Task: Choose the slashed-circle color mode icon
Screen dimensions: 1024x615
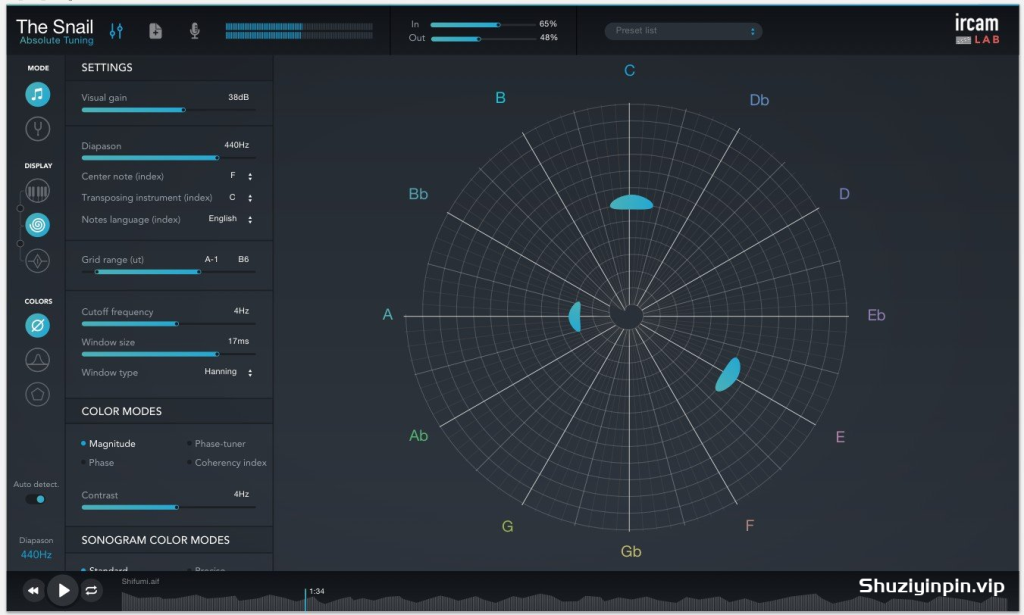Action: (38, 325)
